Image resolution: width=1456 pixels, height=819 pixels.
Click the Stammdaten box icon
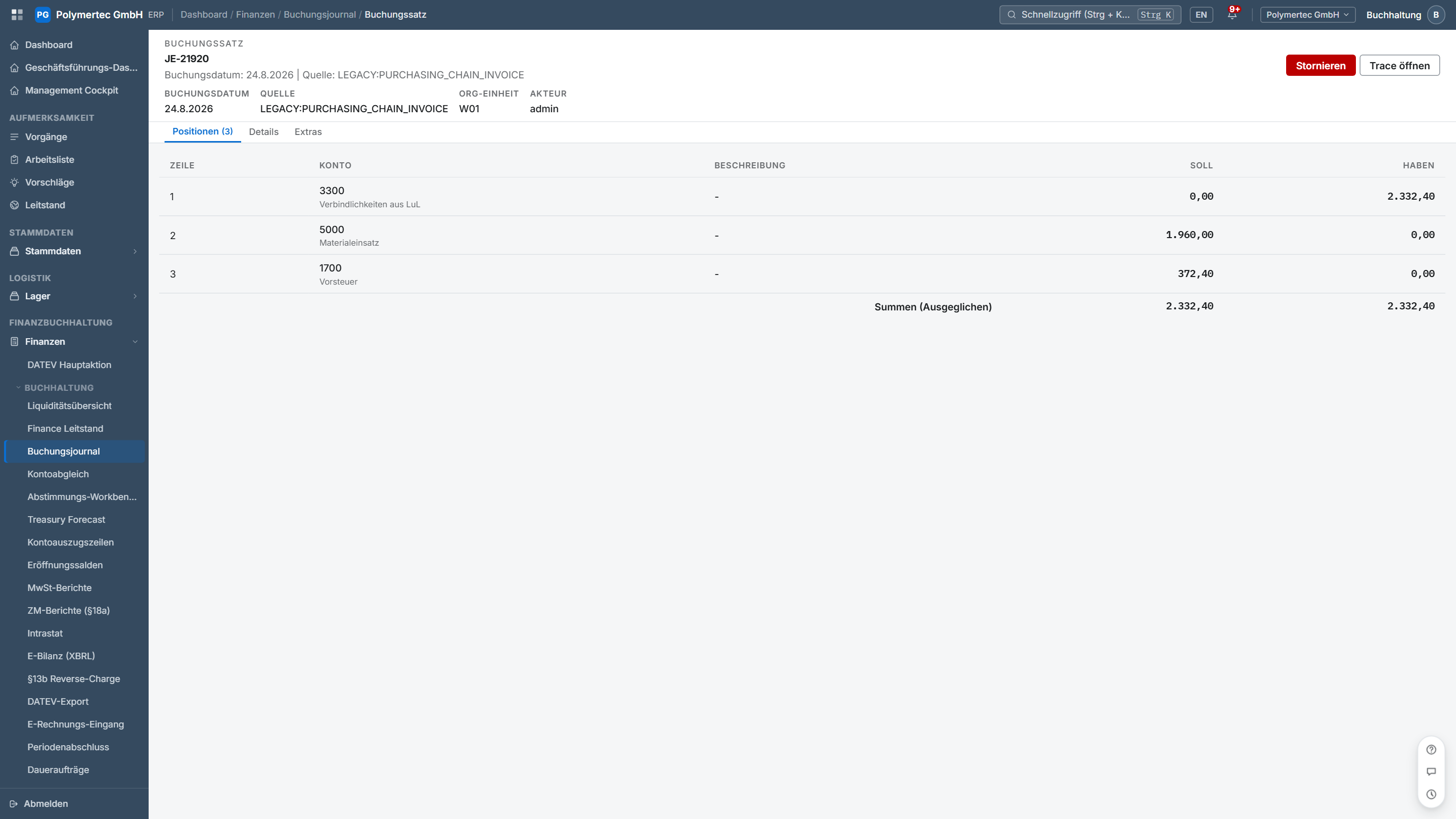[x=15, y=251]
